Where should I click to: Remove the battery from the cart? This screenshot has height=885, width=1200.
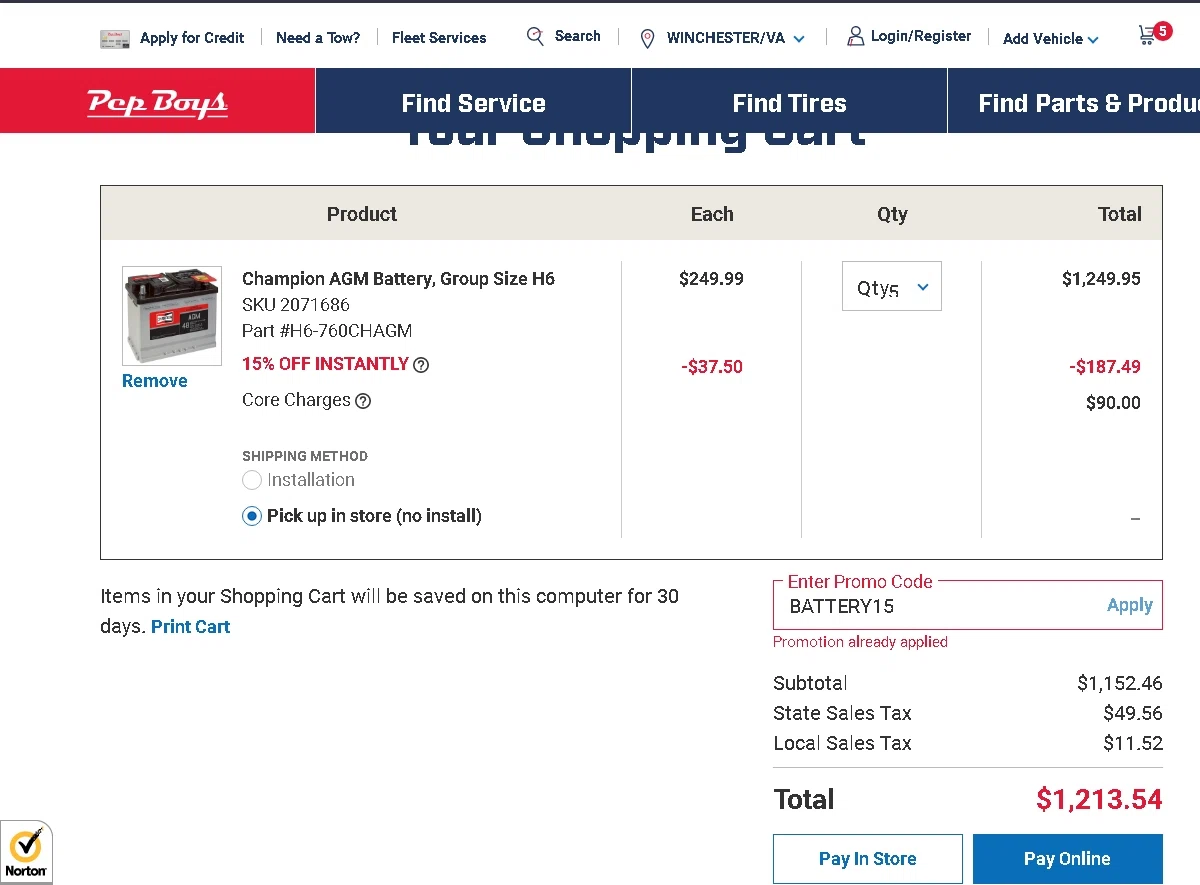(x=155, y=381)
